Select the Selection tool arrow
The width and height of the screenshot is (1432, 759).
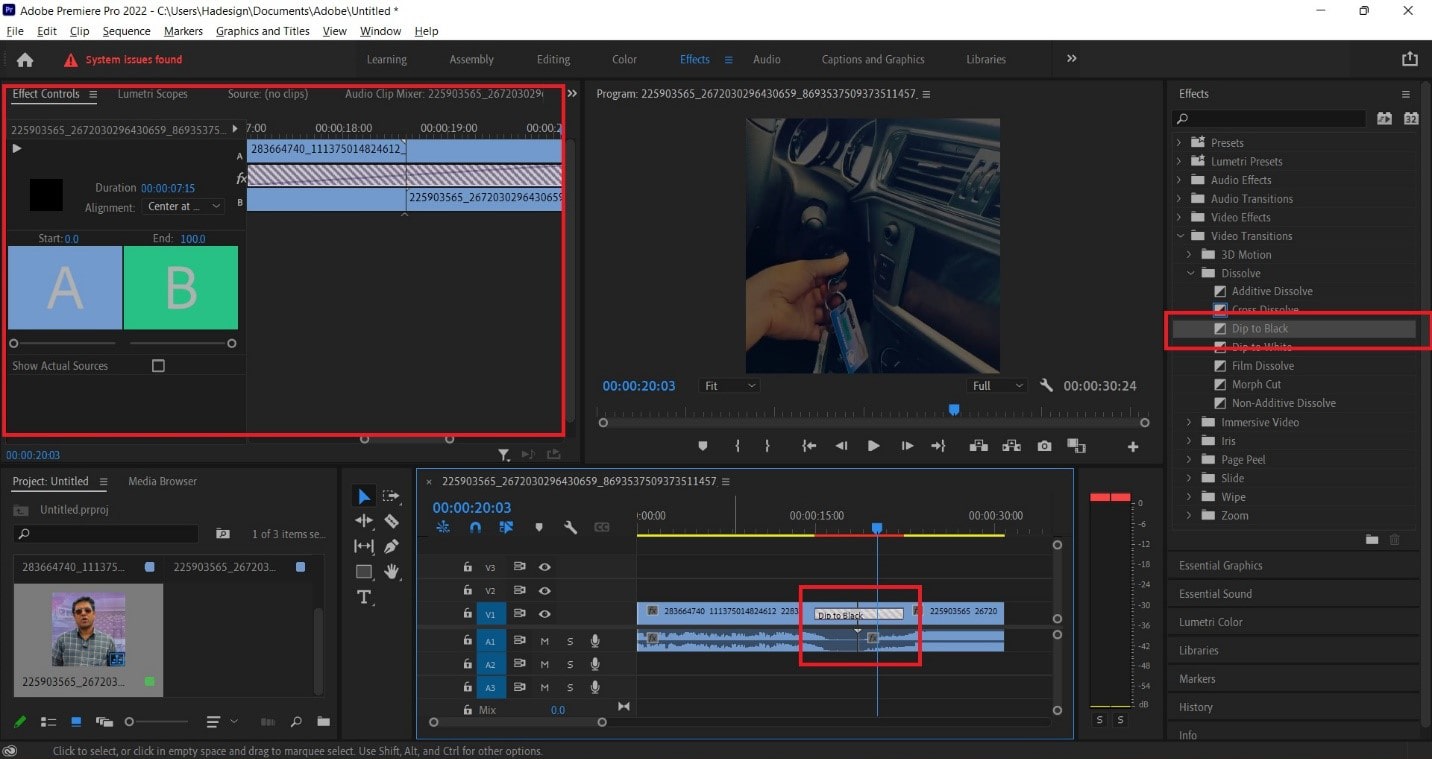point(364,496)
